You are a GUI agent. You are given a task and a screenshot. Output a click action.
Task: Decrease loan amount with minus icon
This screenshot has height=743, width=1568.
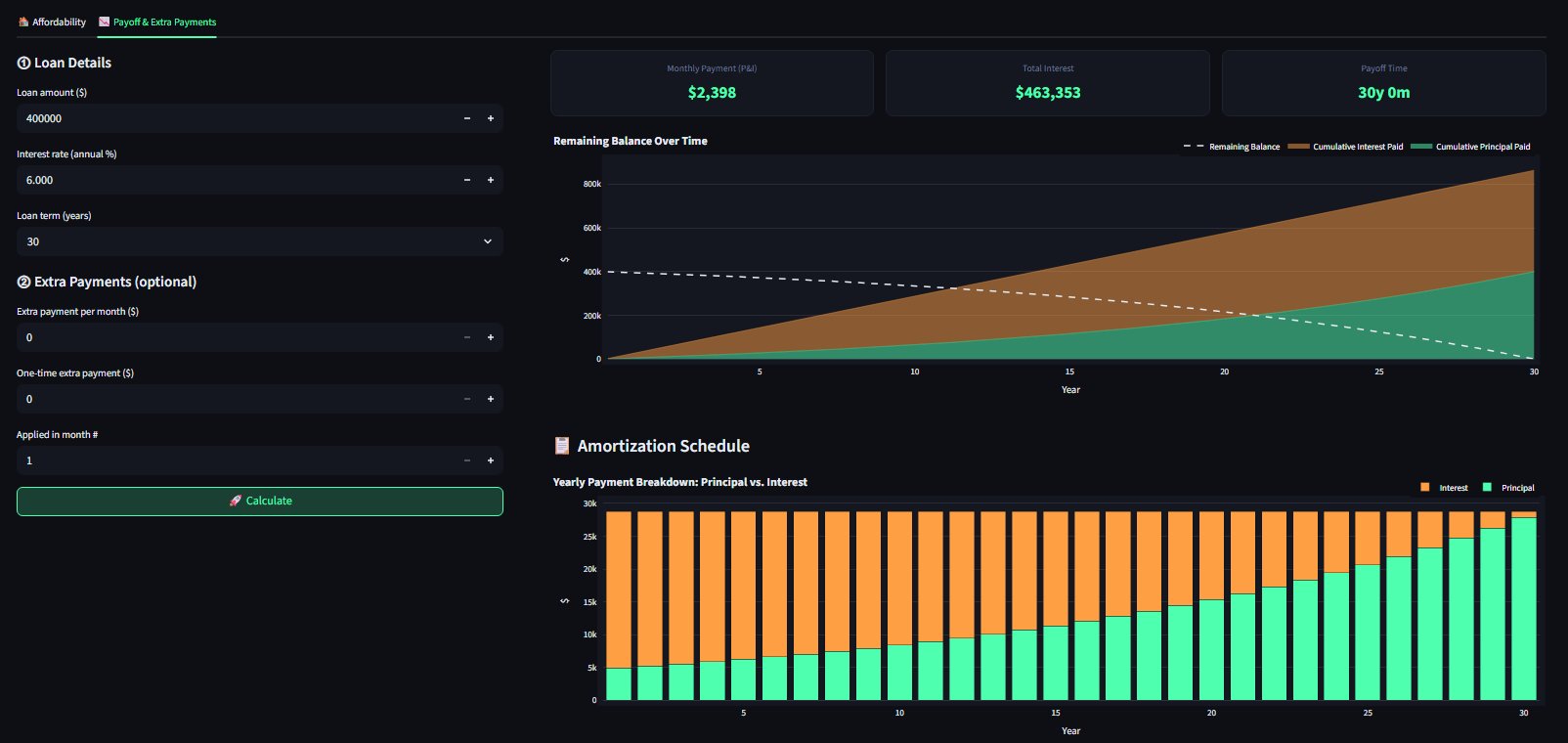pyautogui.click(x=467, y=118)
